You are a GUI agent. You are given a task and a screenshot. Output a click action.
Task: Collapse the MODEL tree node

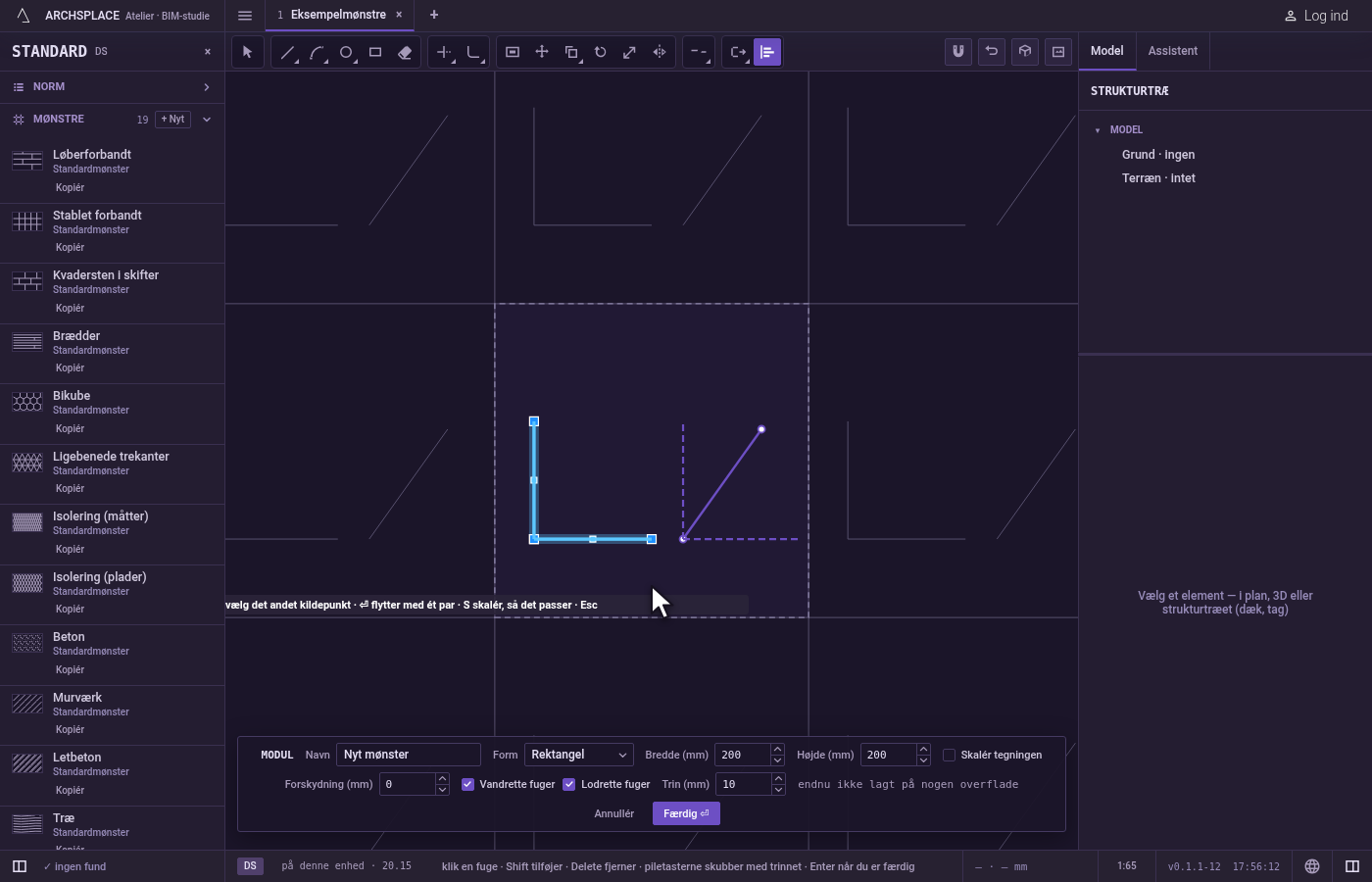1098,130
